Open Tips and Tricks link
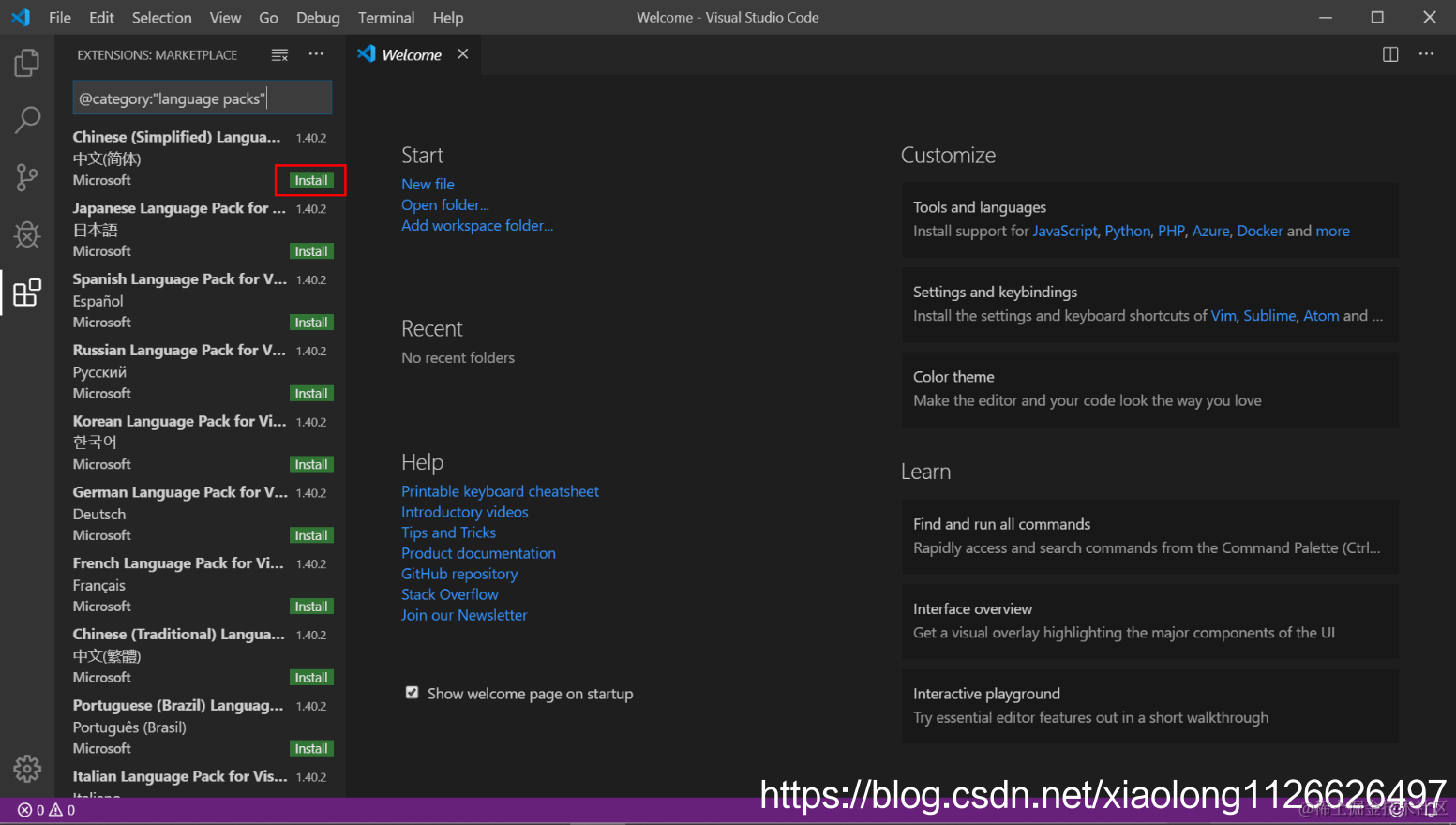The width and height of the screenshot is (1456, 825). point(448,532)
